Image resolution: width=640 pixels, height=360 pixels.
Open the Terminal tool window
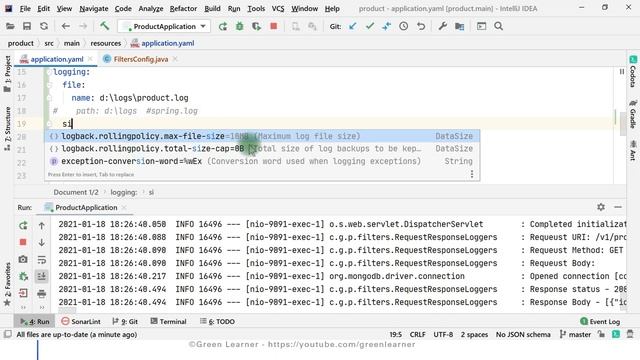click(168, 322)
